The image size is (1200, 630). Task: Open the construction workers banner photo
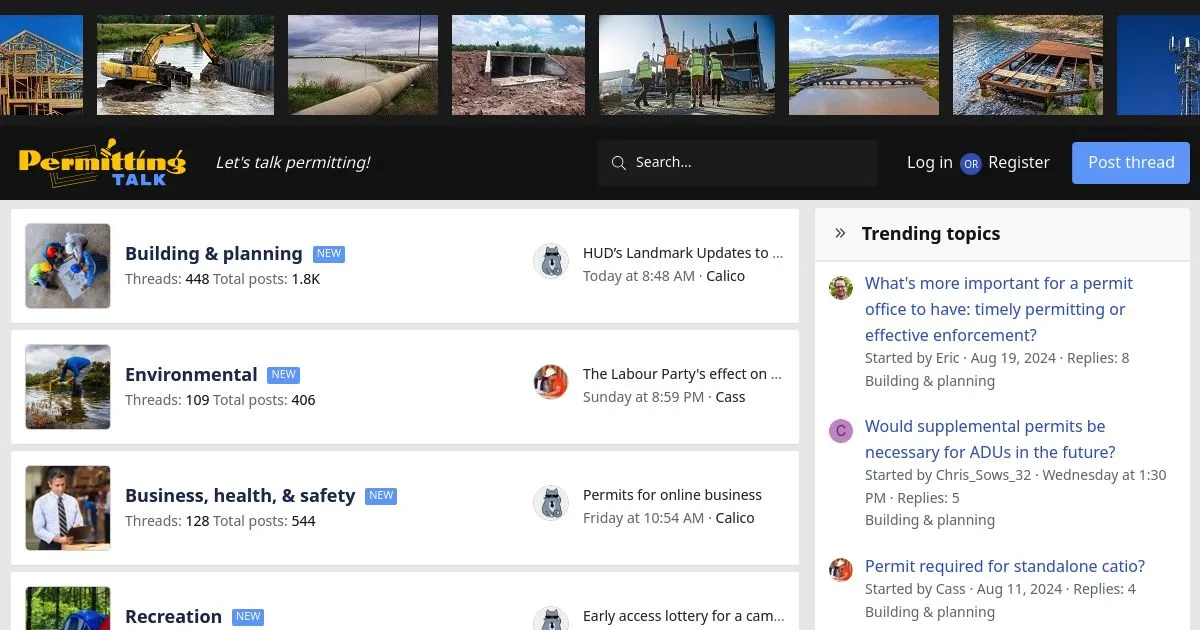(687, 65)
